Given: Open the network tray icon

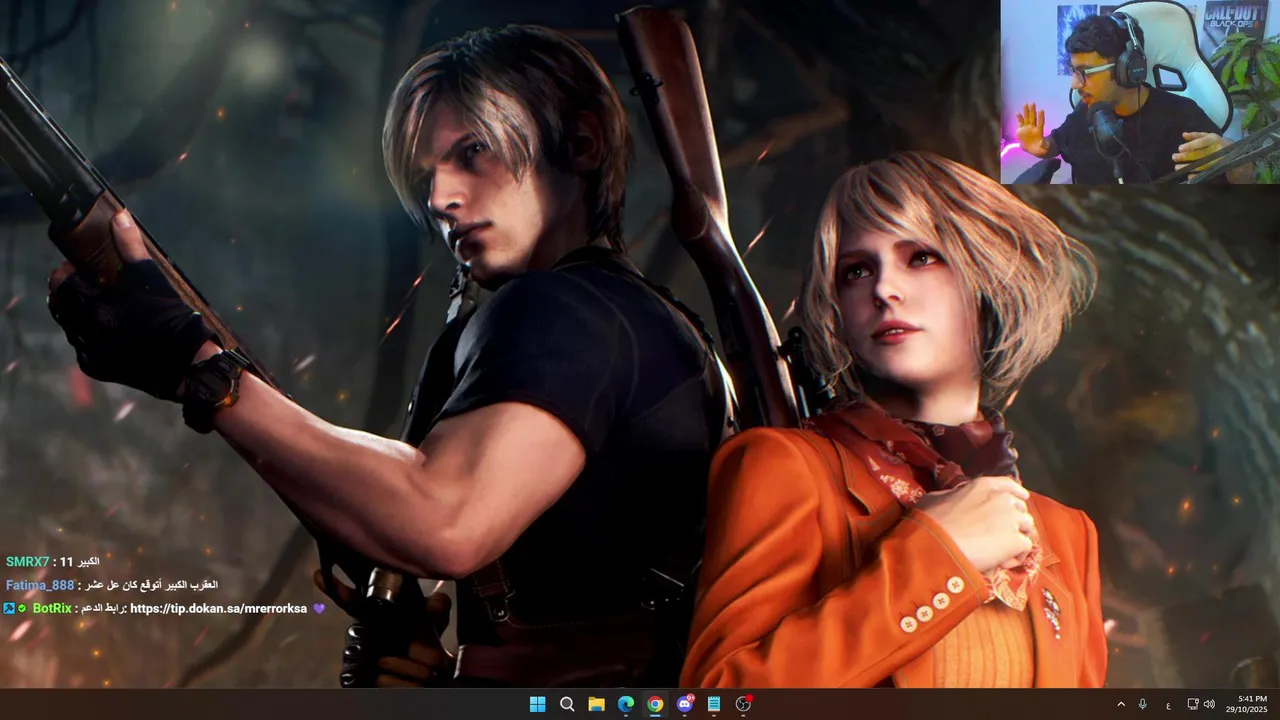Looking at the screenshot, I should pyautogui.click(x=1193, y=704).
